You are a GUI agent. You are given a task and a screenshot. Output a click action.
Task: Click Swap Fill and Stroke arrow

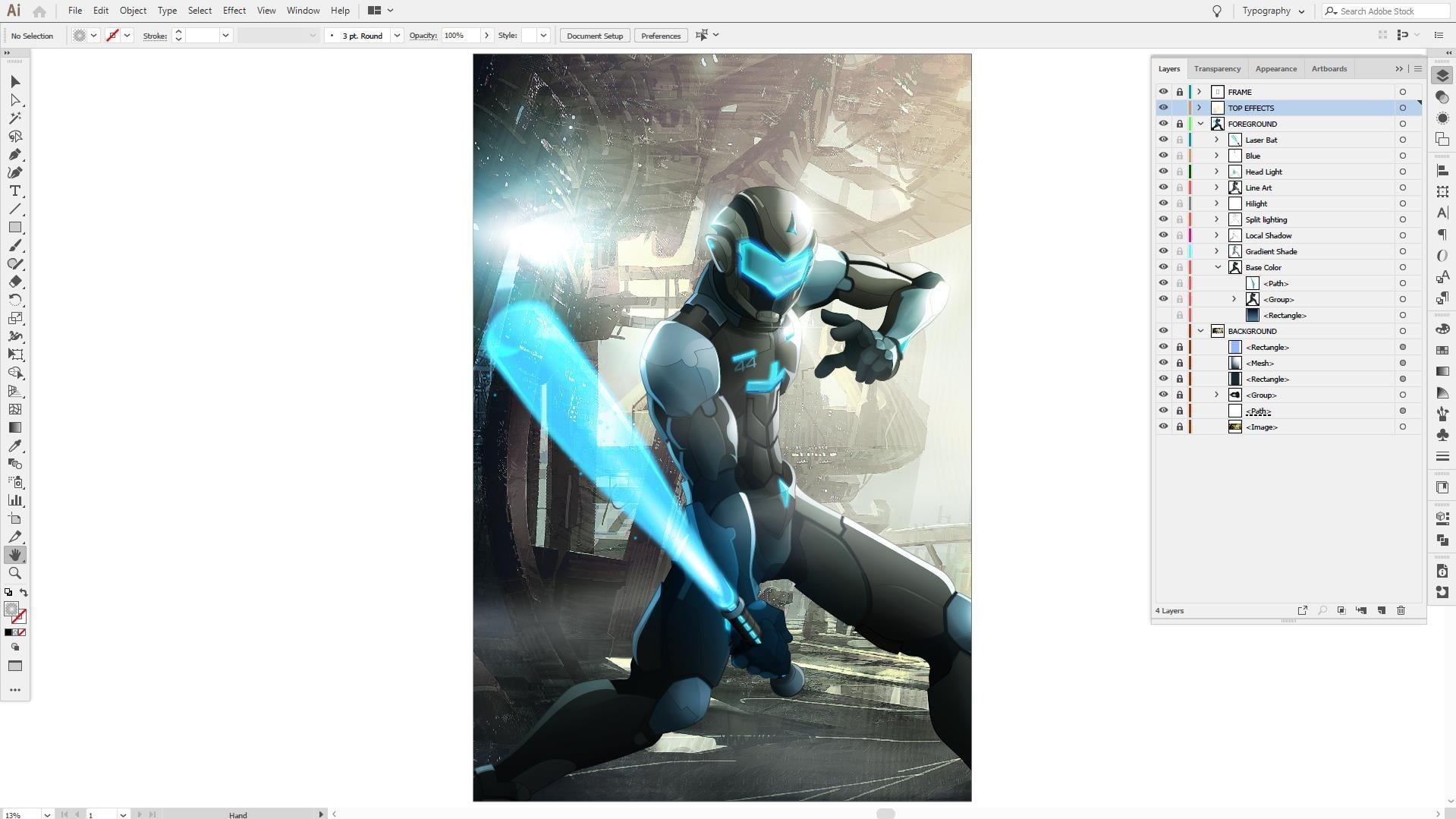pos(24,593)
